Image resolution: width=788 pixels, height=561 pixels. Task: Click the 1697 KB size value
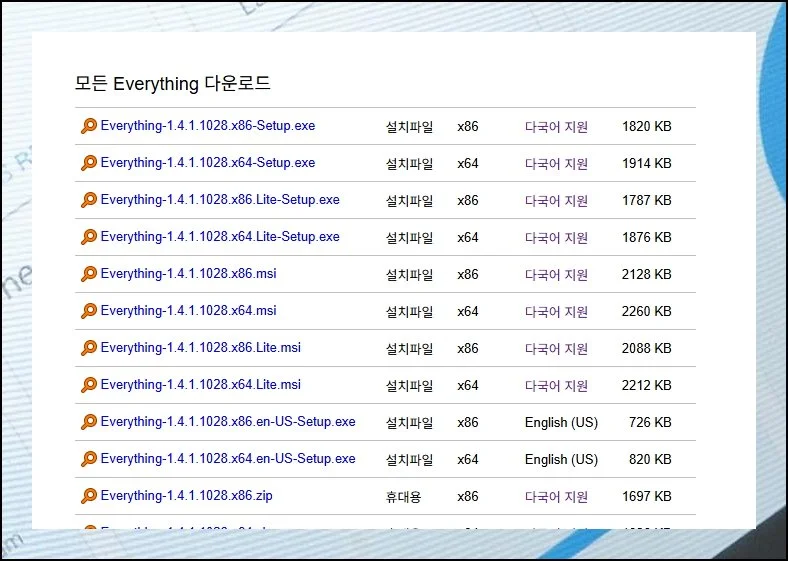point(647,497)
